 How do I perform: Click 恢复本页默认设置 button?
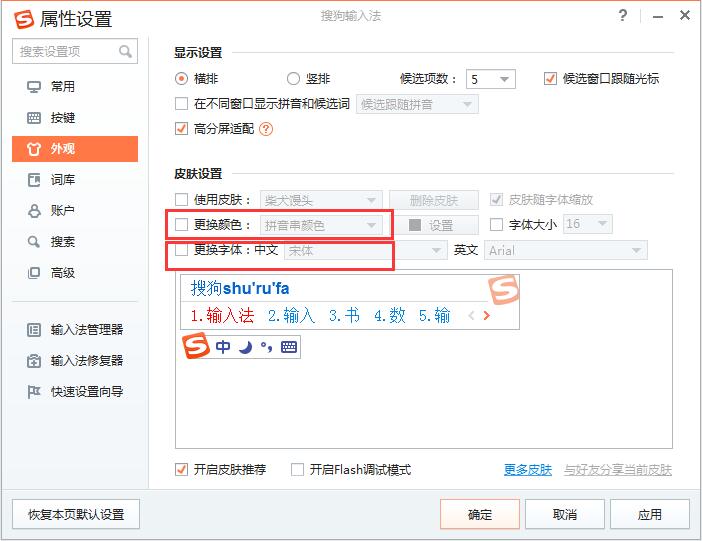76,514
